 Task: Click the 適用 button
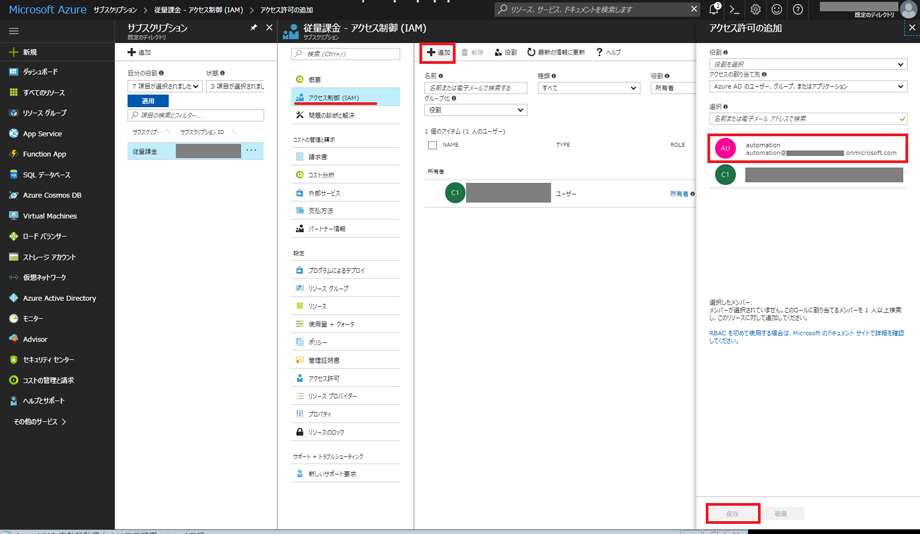[148, 101]
